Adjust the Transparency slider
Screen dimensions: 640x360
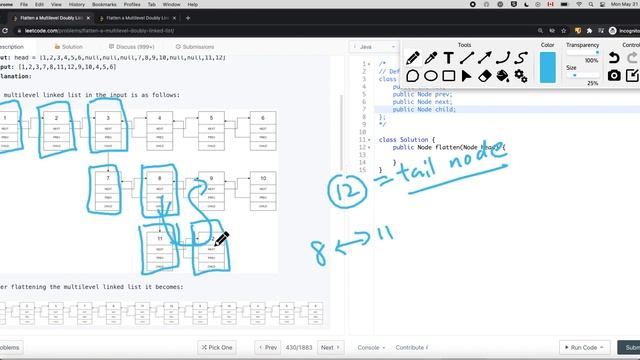tap(583, 53)
